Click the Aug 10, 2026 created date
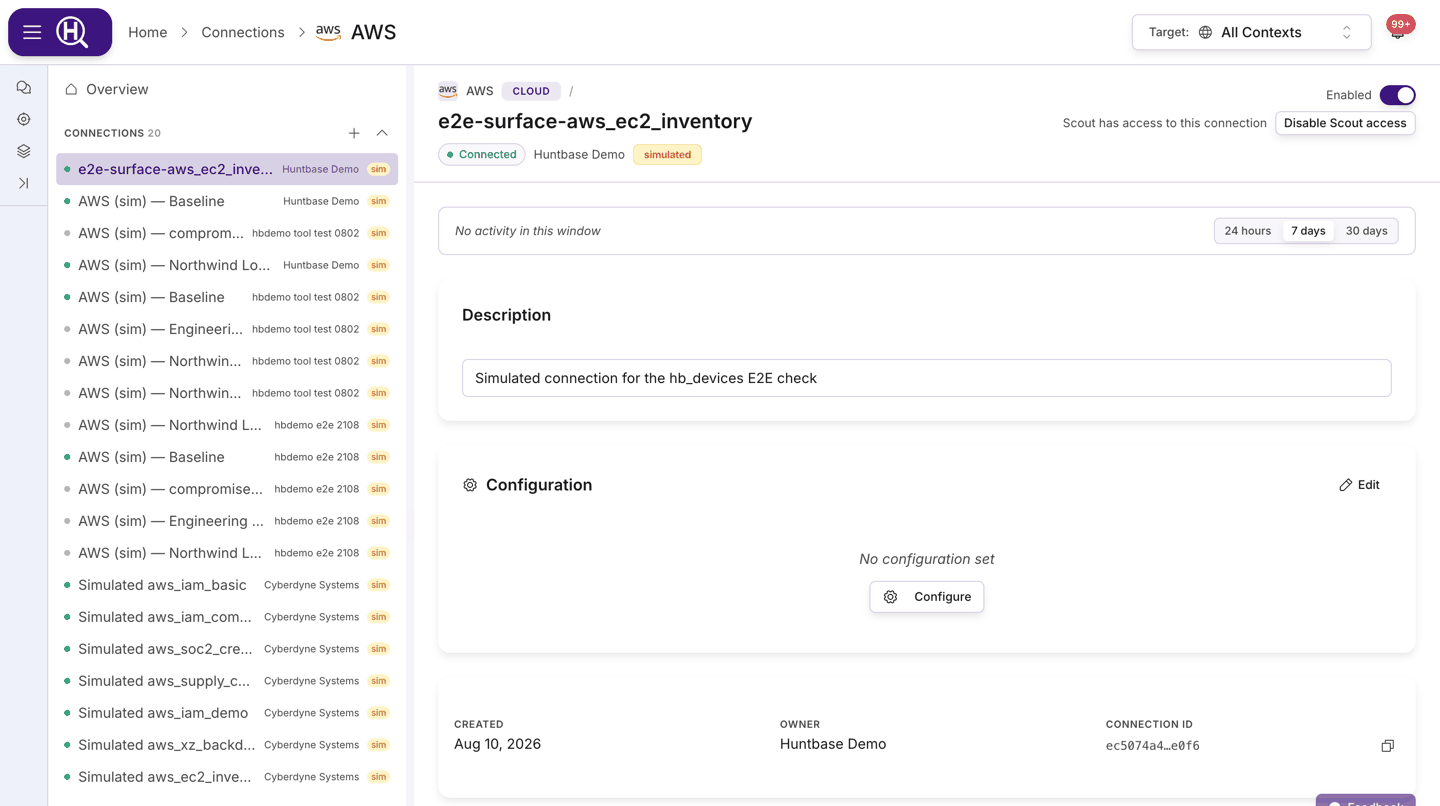Screen dimensions: 1440x806 pyautogui.click(x=497, y=744)
